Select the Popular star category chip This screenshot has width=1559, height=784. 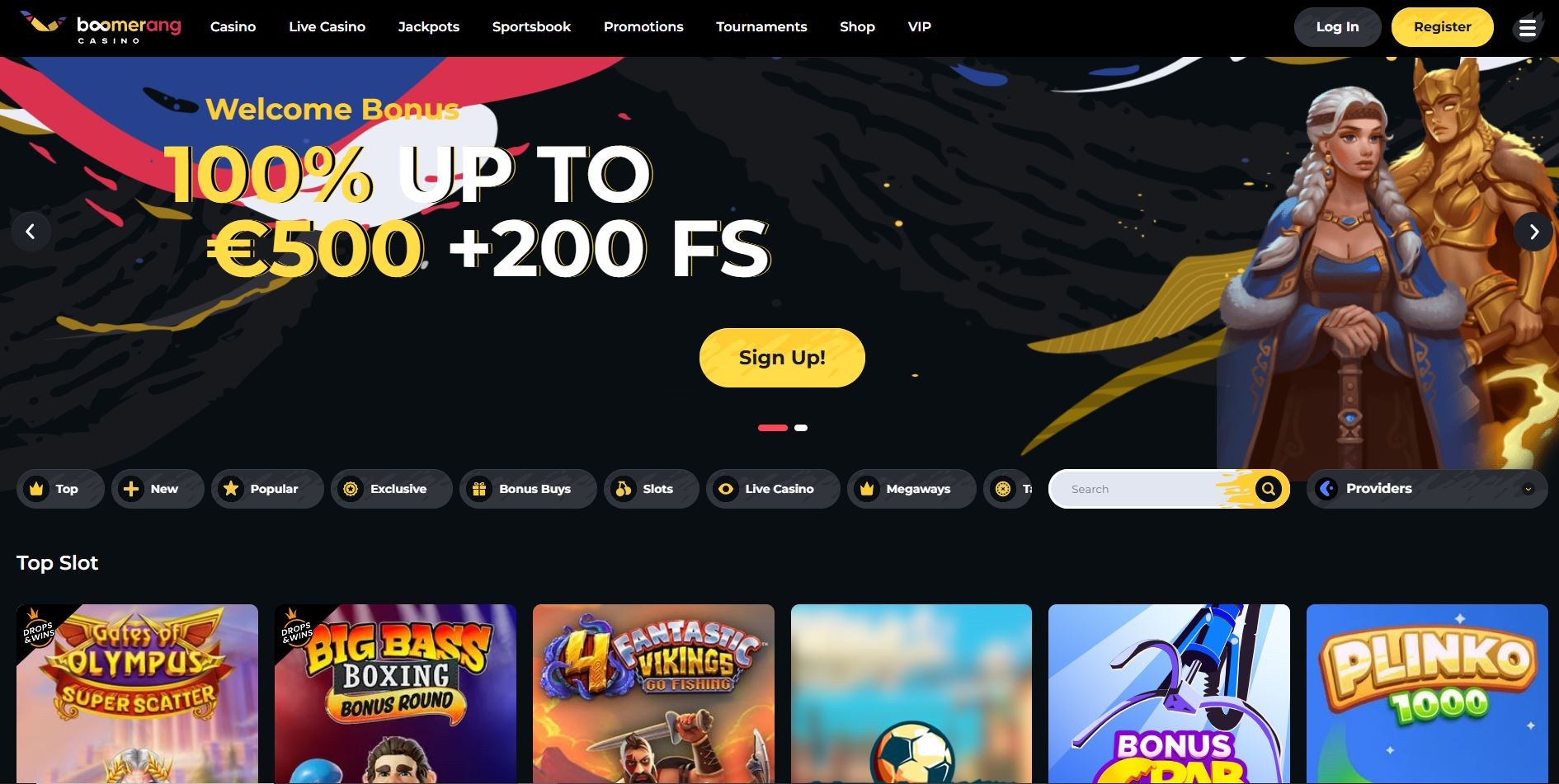[x=267, y=489]
